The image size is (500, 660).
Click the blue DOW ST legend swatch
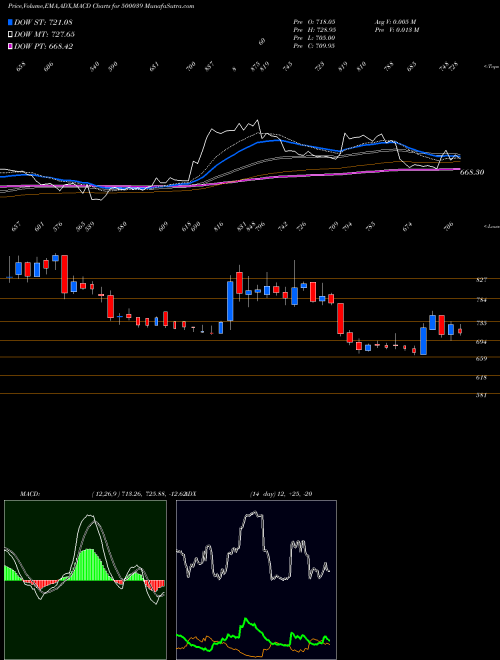point(10,22)
